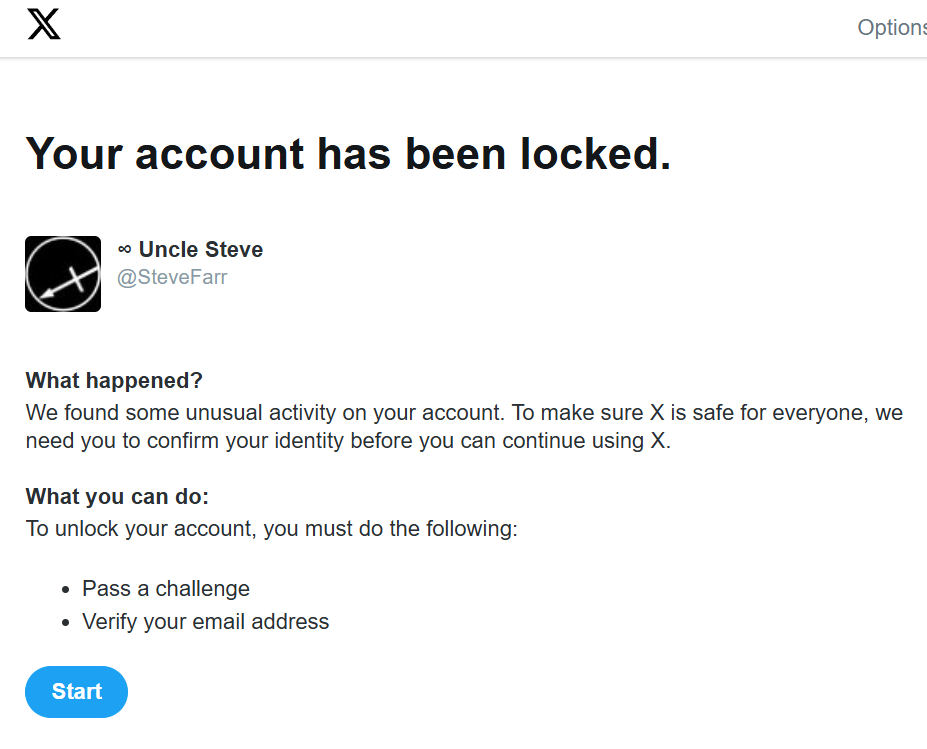Click the "To unlock your account" instruction line
The width and height of the screenshot is (927, 749).
(271, 528)
